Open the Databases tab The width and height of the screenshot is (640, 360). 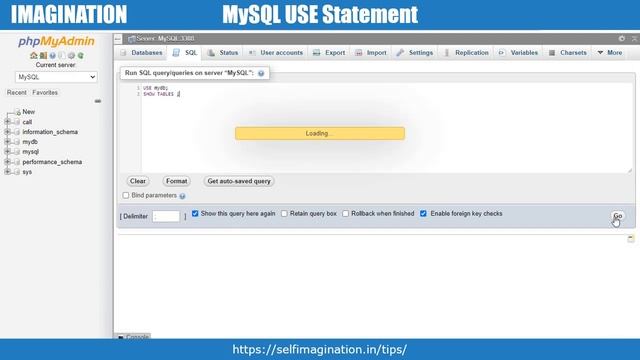142,53
